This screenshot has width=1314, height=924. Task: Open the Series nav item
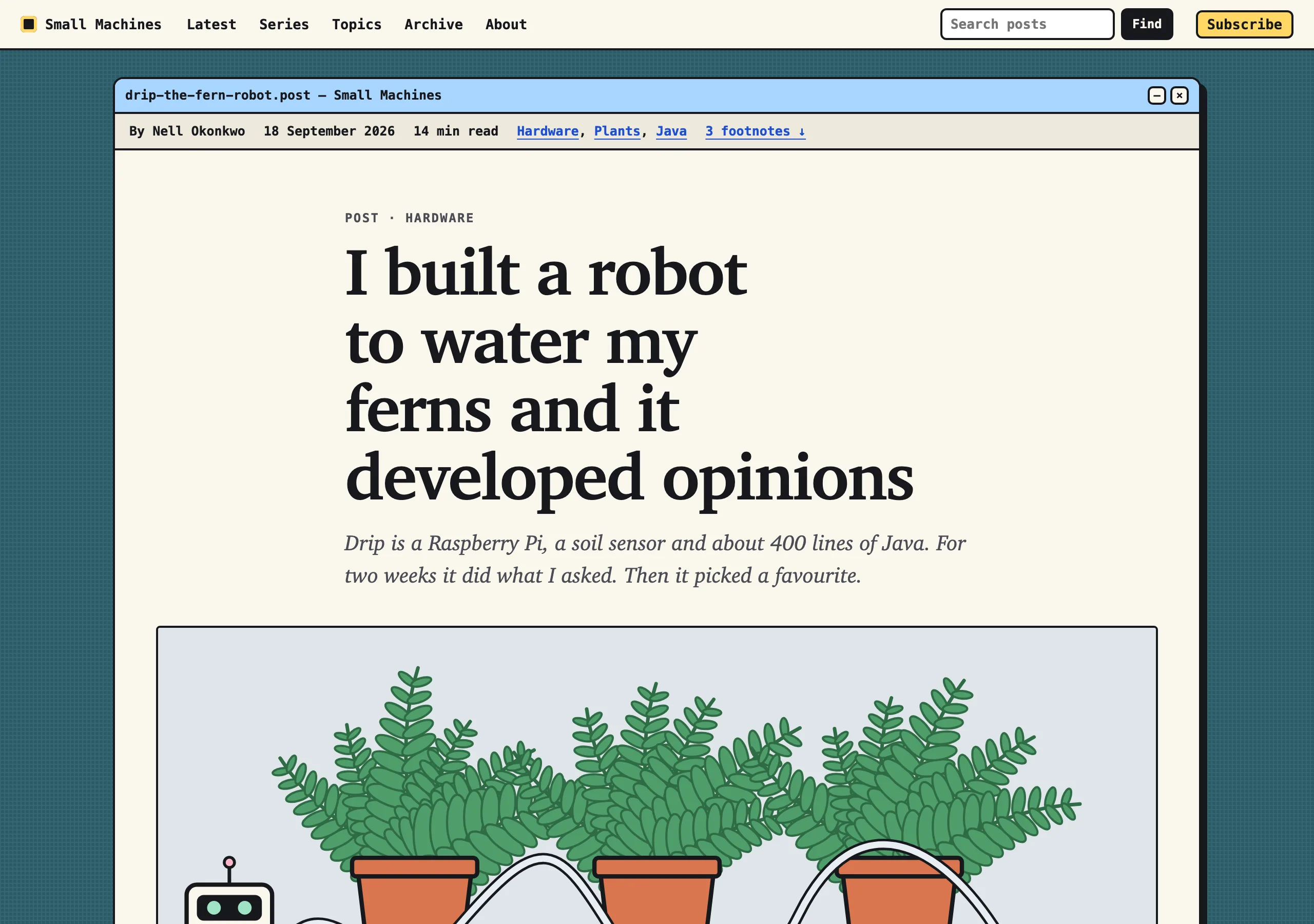click(x=284, y=24)
